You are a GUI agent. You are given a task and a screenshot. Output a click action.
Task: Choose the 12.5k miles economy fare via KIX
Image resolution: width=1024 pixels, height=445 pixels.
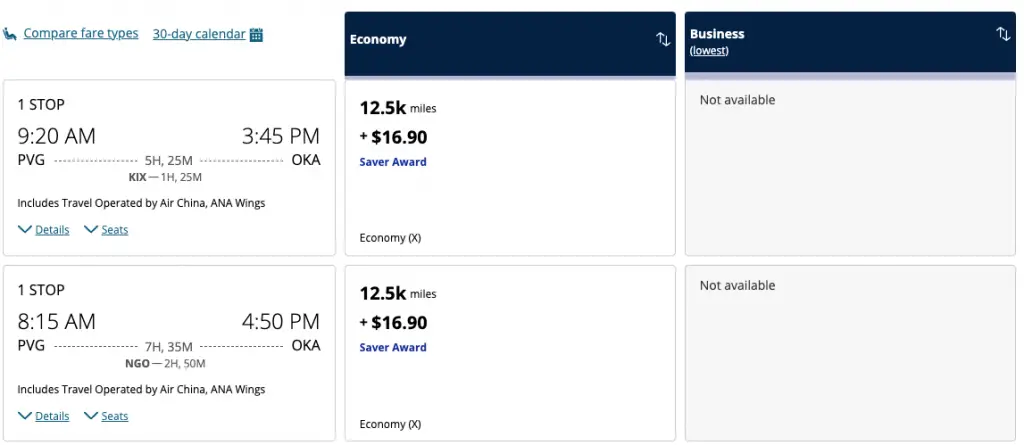click(510, 168)
